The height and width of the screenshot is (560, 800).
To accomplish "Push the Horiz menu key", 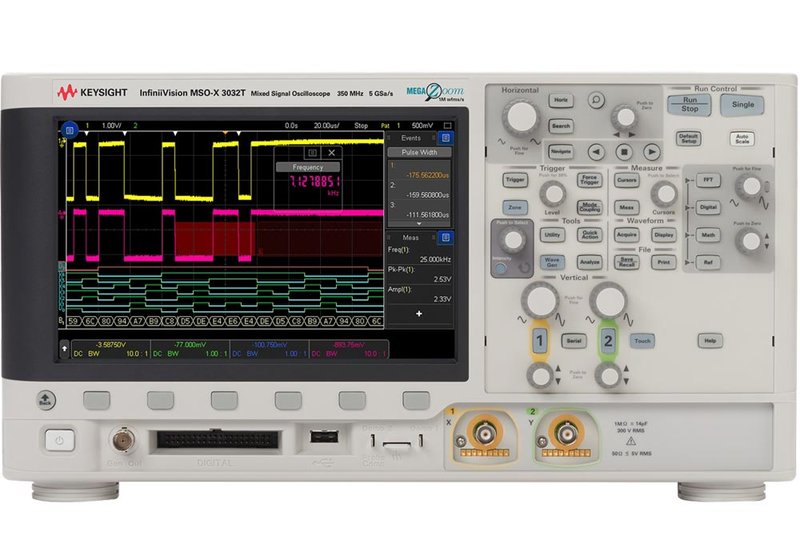I will 561,100.
